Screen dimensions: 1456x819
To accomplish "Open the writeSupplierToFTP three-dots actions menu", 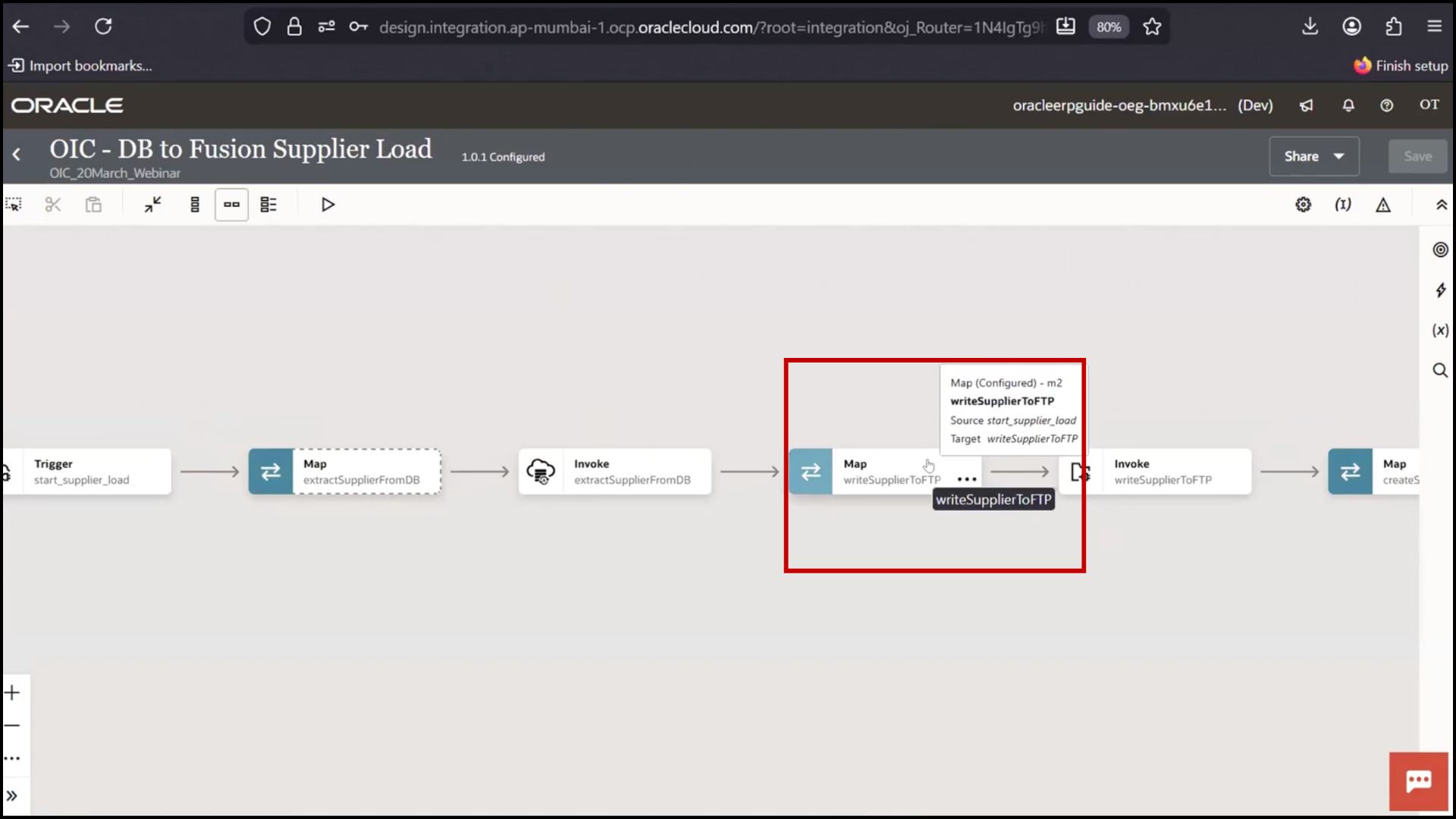I will [x=966, y=479].
